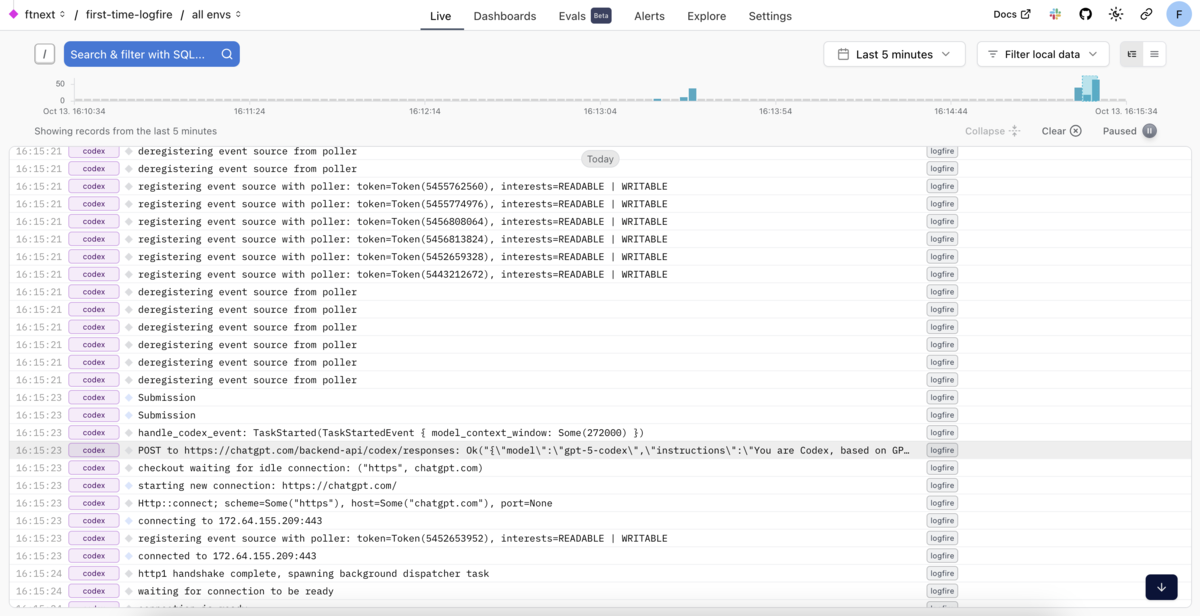Open the GitHub repository icon
Screen dimensions: 1200x616
point(1086,15)
